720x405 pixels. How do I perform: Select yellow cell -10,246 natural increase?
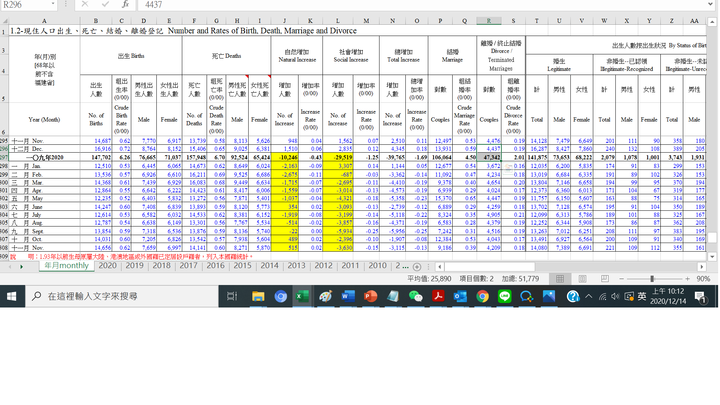[284, 157]
